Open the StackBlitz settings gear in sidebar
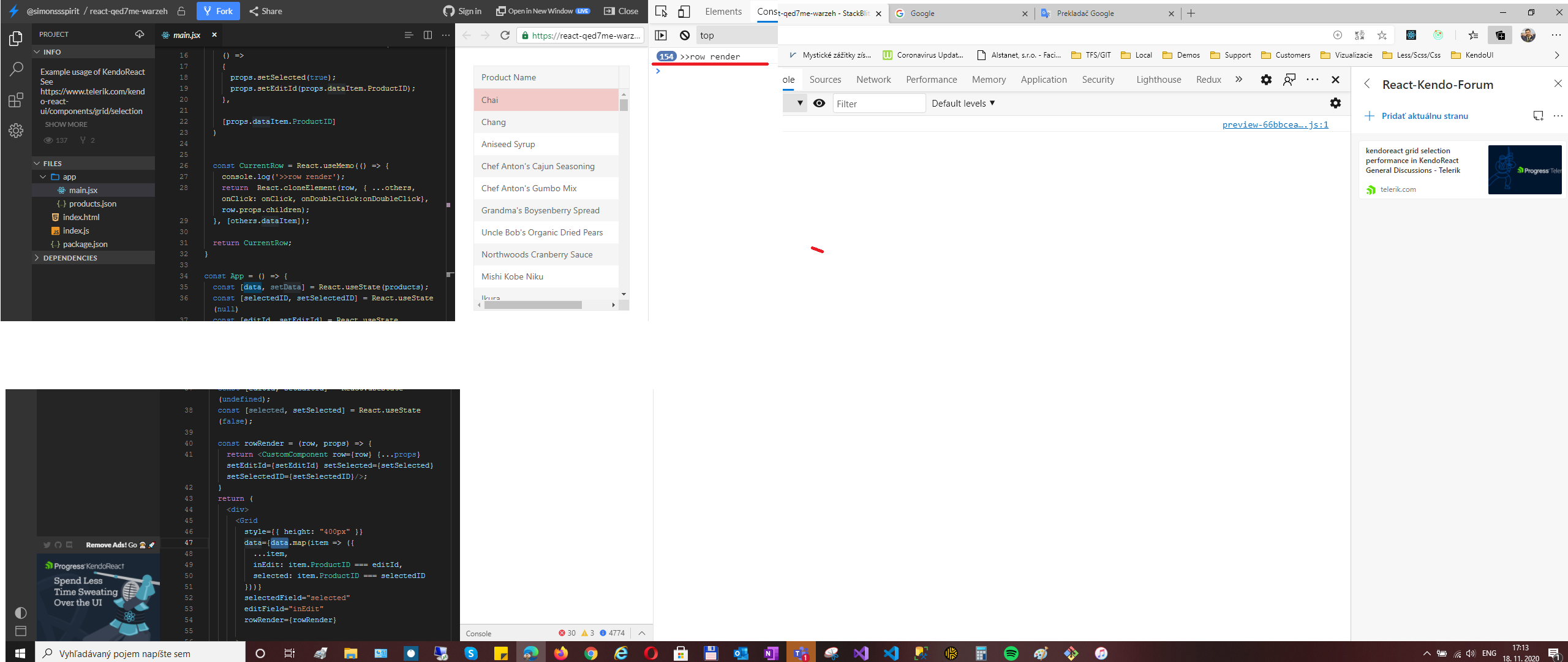The image size is (1568, 662). pos(16,131)
